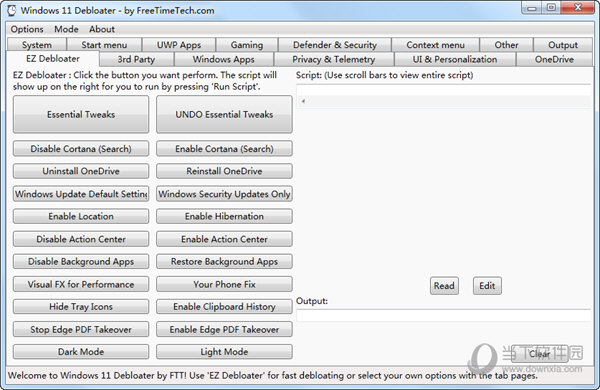Click UNDO Essential Tweaks
Screen dimensions: 600x390
pos(224,114)
